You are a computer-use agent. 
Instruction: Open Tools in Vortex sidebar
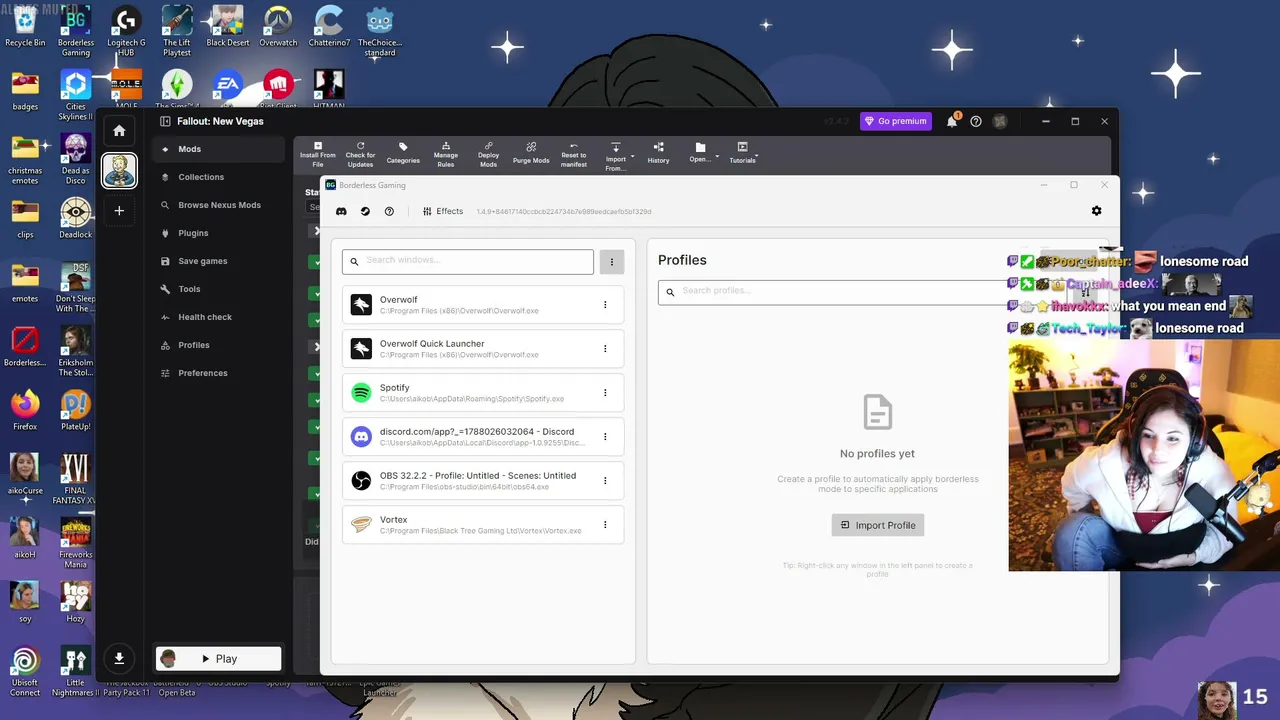pyautogui.click(x=218, y=289)
